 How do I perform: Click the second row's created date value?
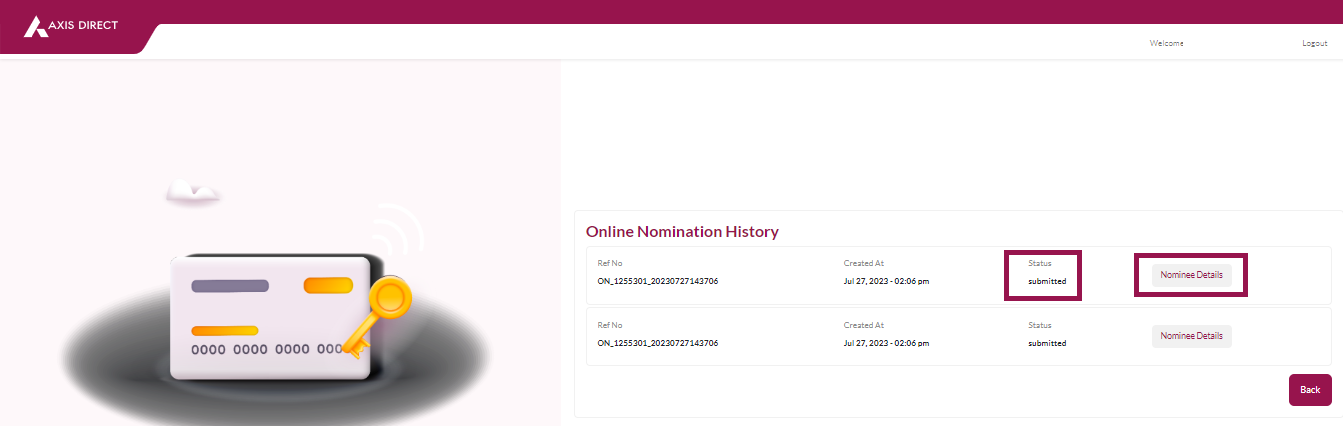coord(886,343)
